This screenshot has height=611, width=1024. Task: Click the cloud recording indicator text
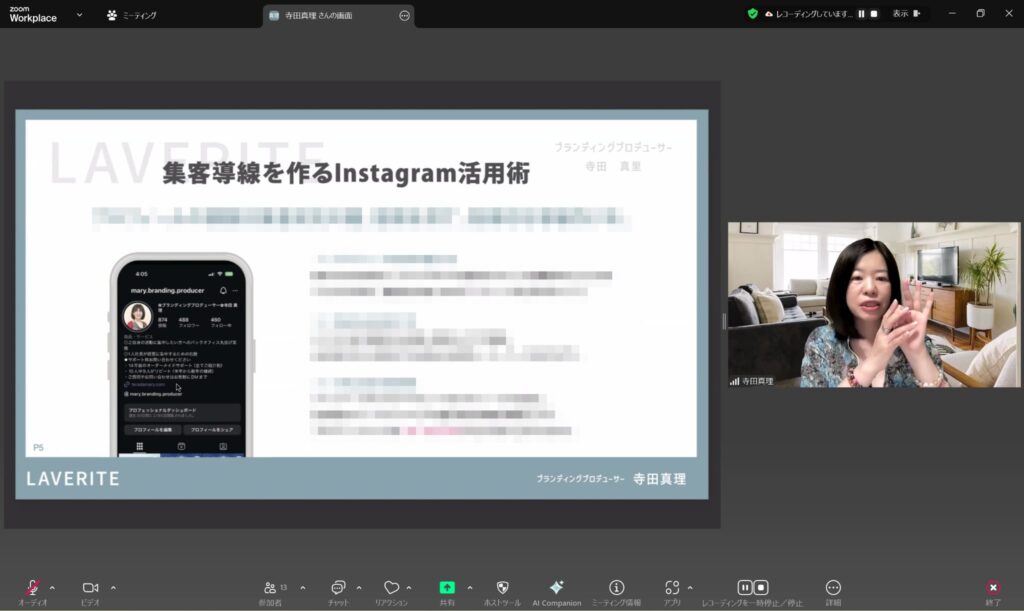coord(813,14)
